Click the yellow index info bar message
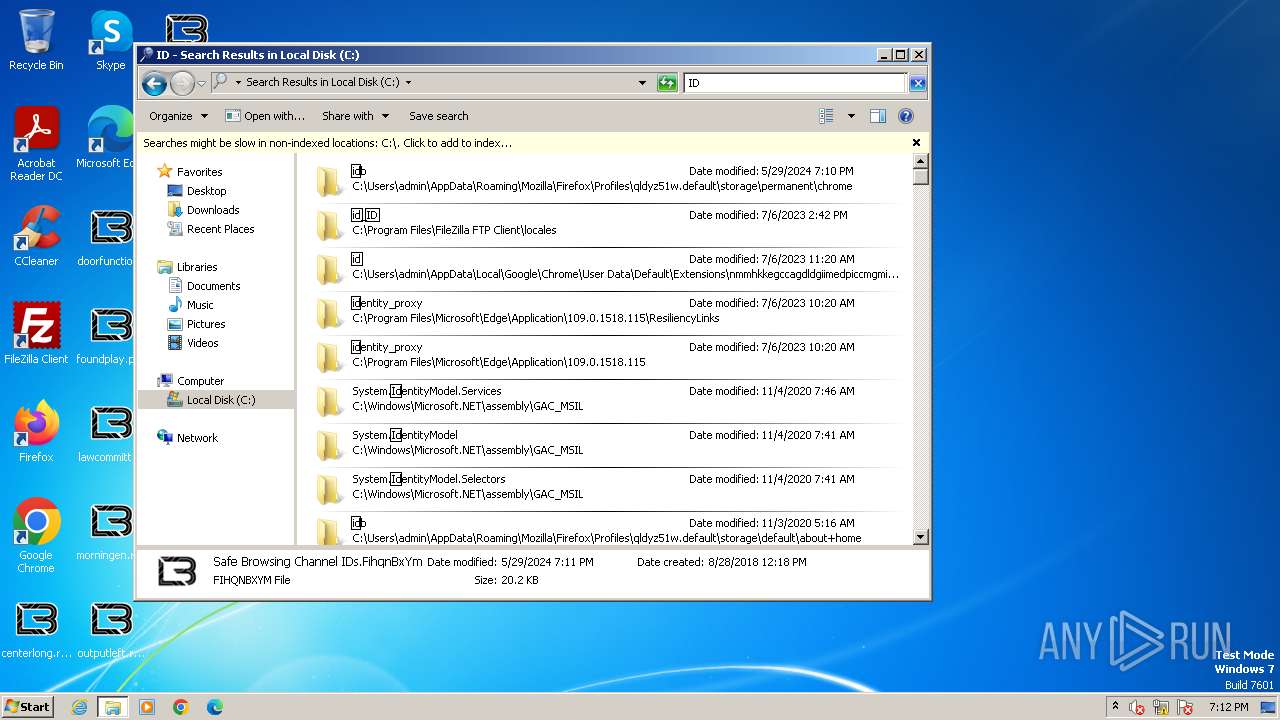Viewport: 1280px width, 720px height. [x=327, y=143]
